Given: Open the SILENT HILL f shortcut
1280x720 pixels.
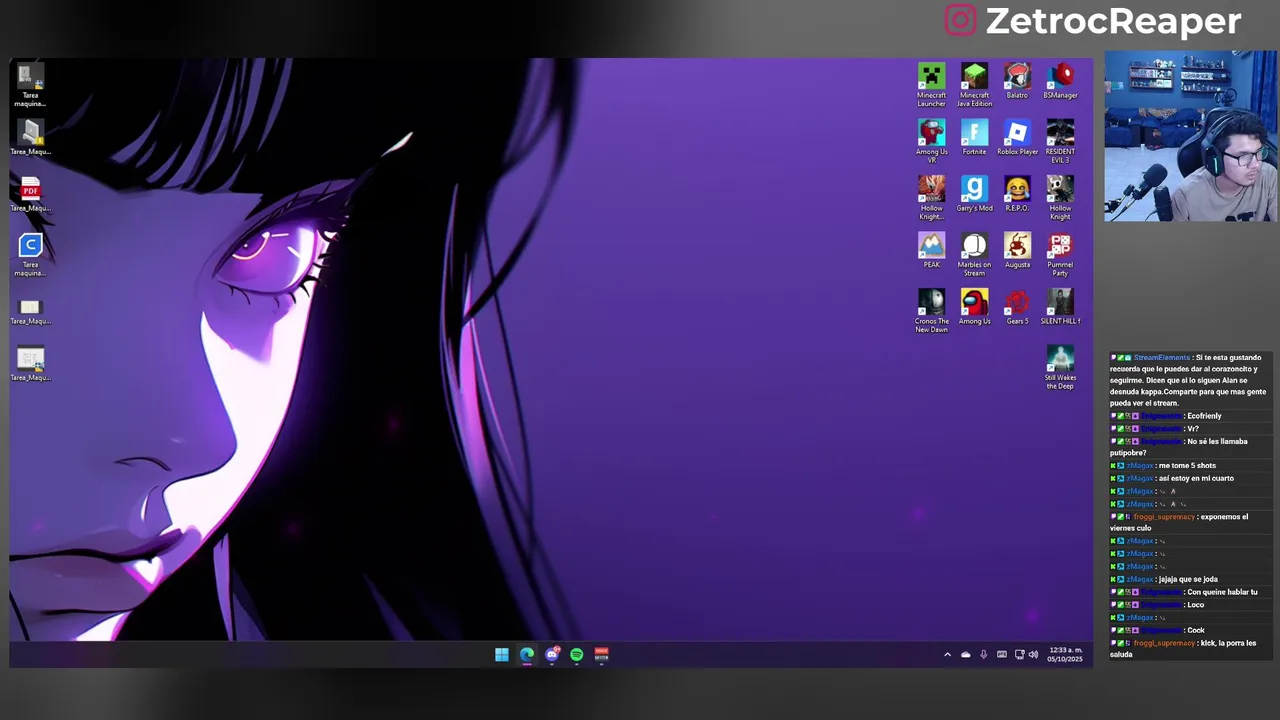Looking at the screenshot, I should click(1060, 307).
